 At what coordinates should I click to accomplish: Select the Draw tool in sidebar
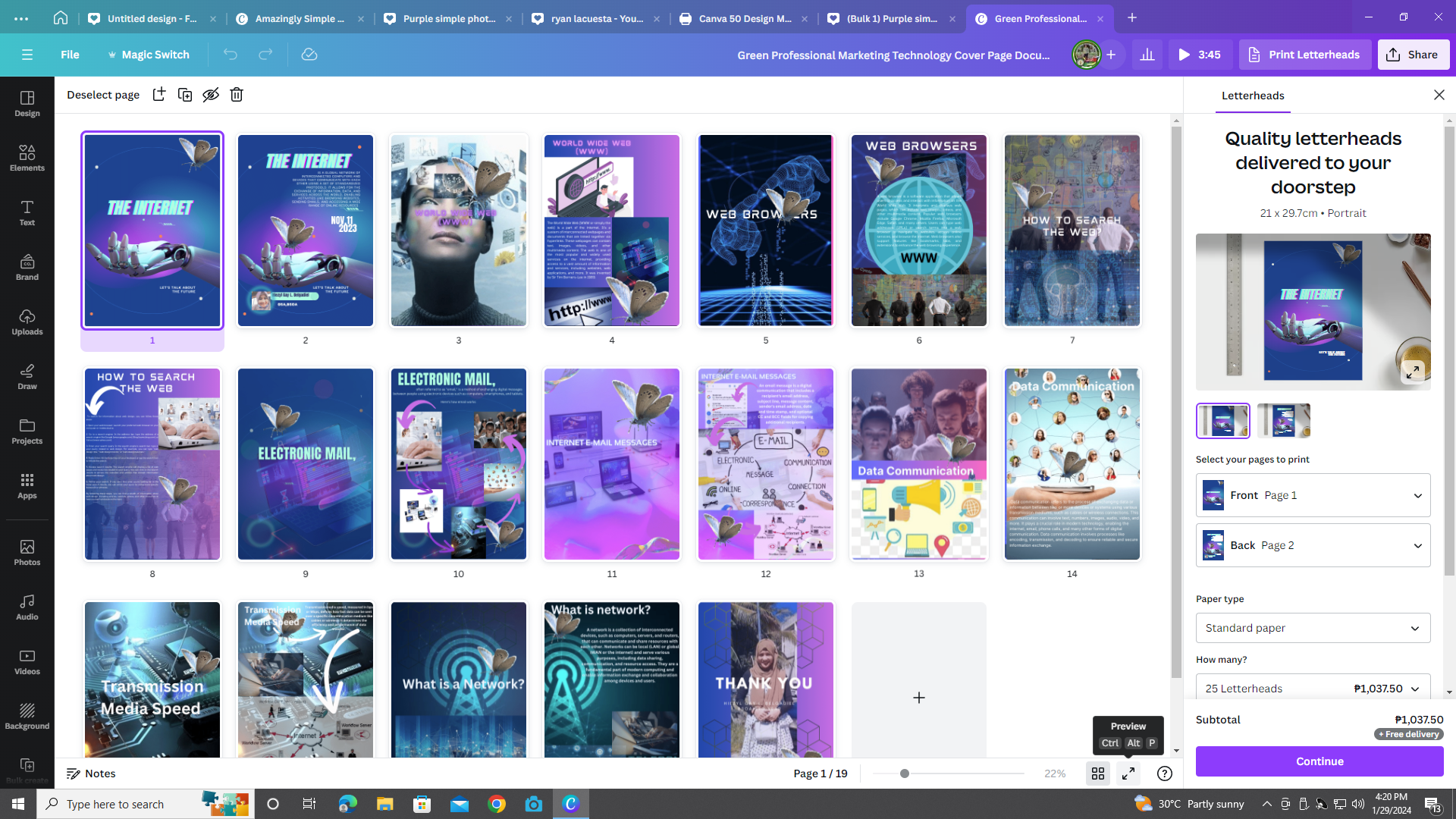[x=27, y=376]
